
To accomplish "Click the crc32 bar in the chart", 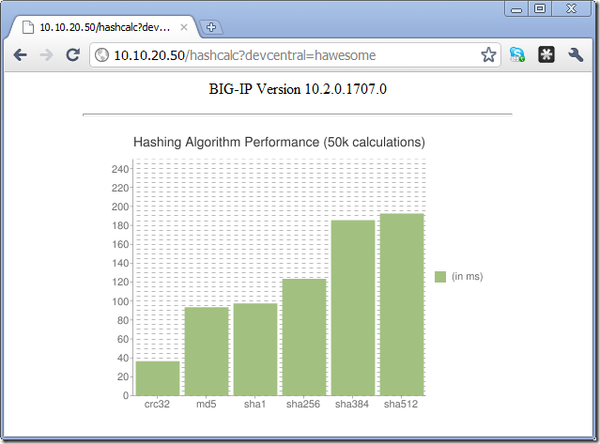I will pyautogui.click(x=158, y=378).
